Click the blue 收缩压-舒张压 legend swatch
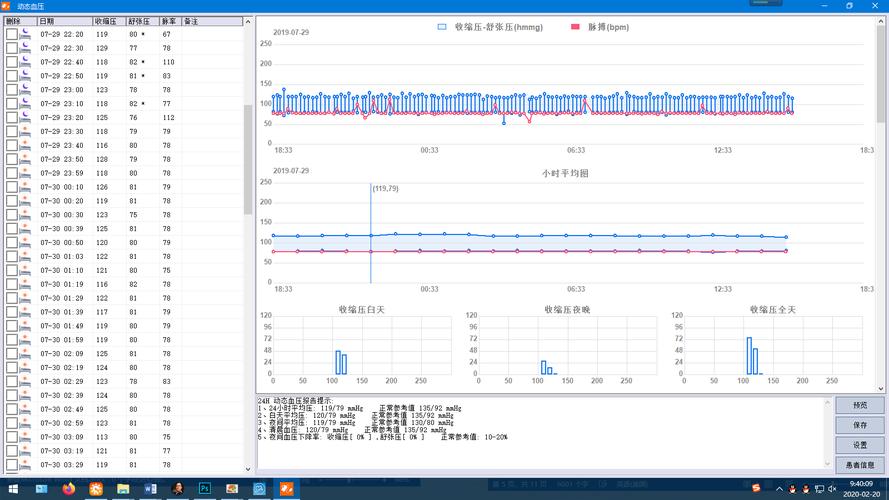Image resolution: width=889 pixels, height=500 pixels. coord(442,27)
